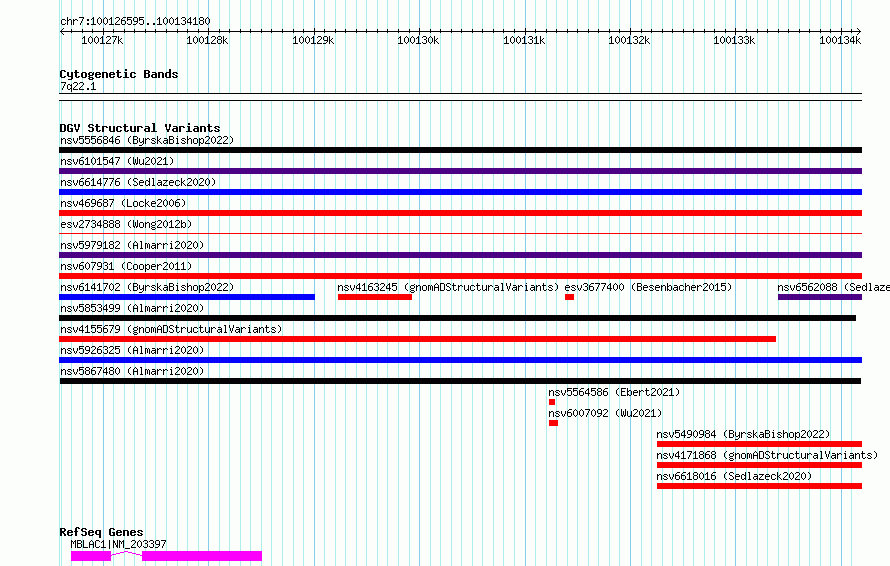Click nsv5979182 (Almarri2020) label

point(132,245)
